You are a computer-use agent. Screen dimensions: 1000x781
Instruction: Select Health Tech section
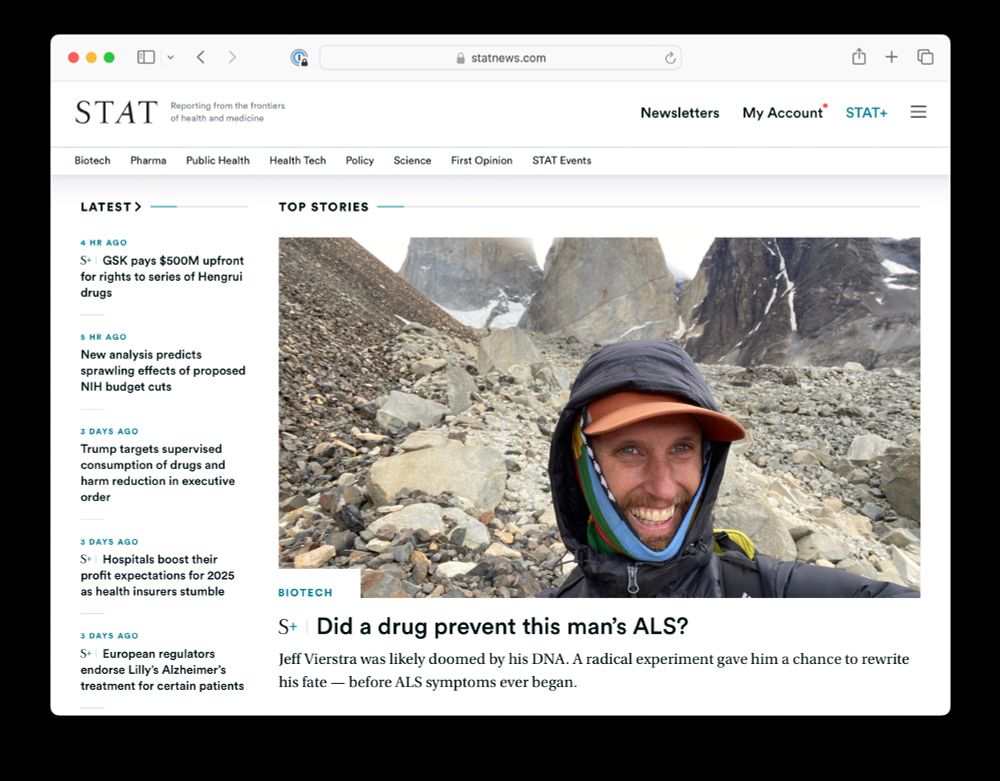pyautogui.click(x=297, y=161)
